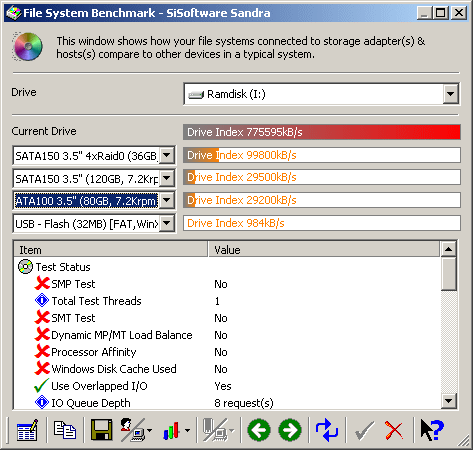Click the colorful CD icon in header
Image resolution: width=473 pixels, height=450 pixels.
click(28, 47)
